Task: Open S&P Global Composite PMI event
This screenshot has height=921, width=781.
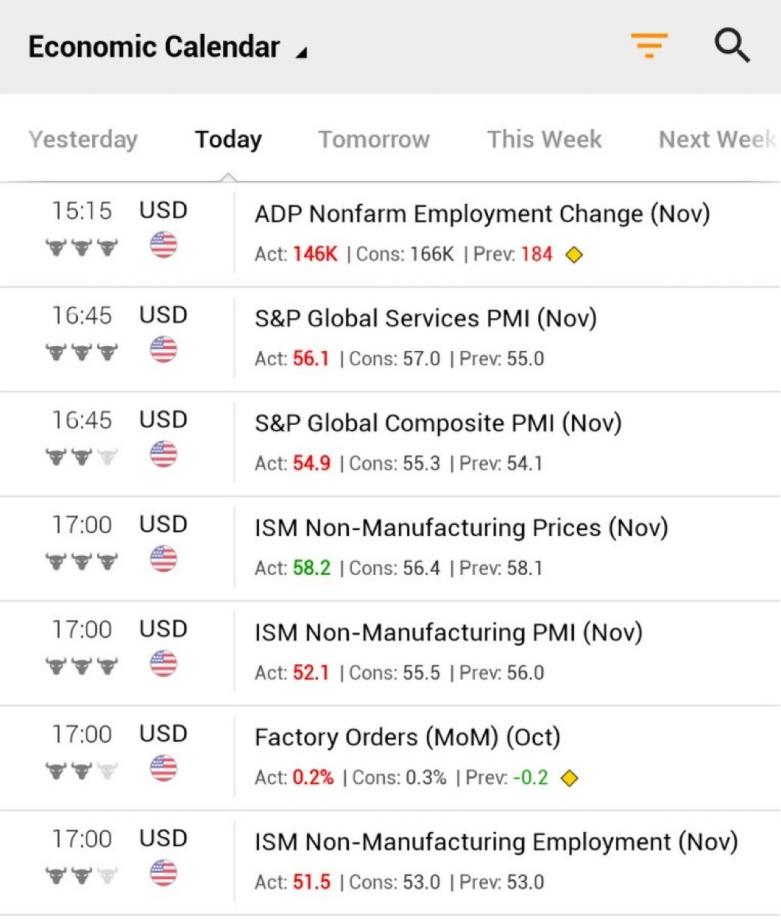Action: point(438,423)
